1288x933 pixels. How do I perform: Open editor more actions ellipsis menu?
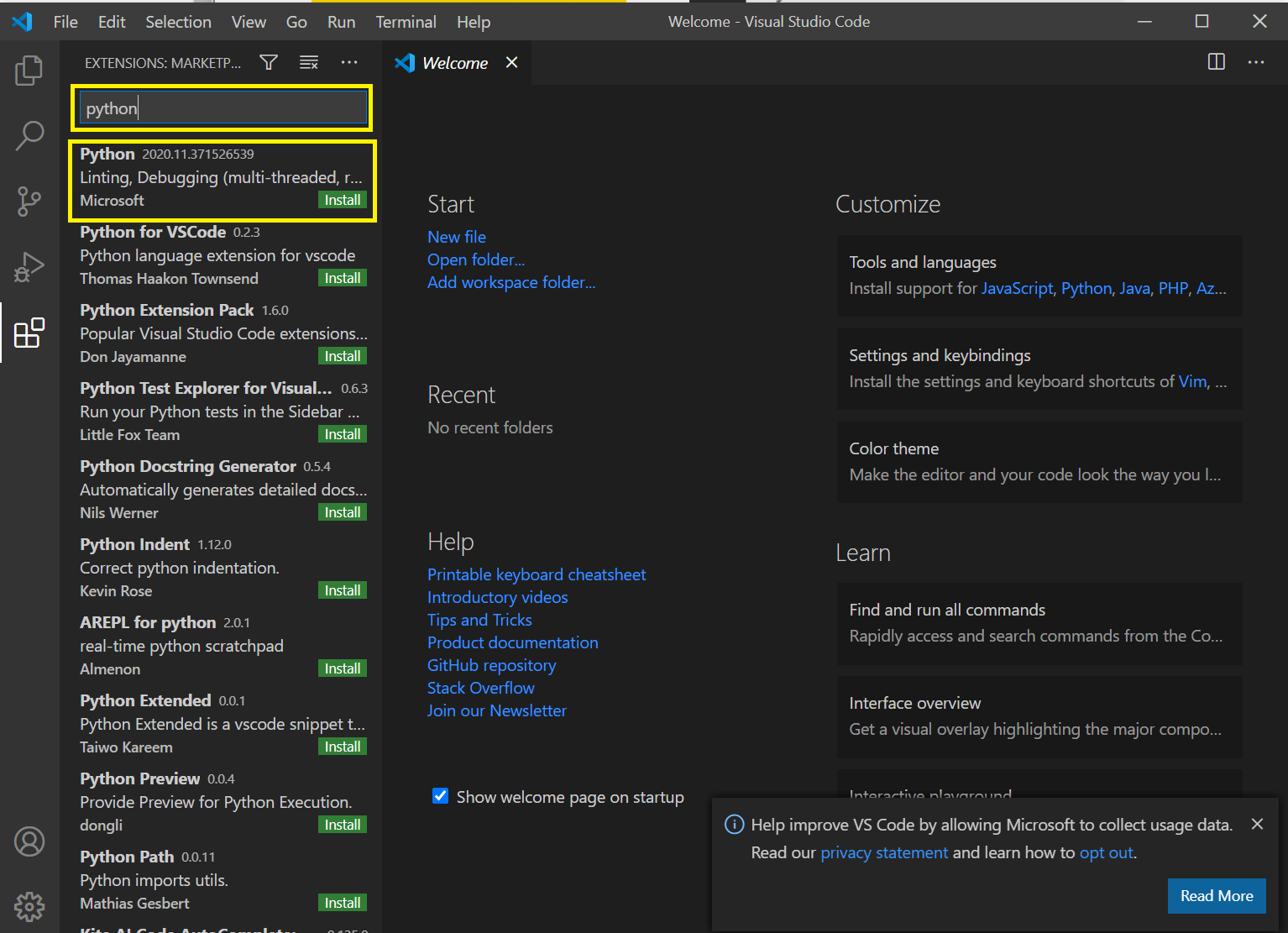point(1256,62)
